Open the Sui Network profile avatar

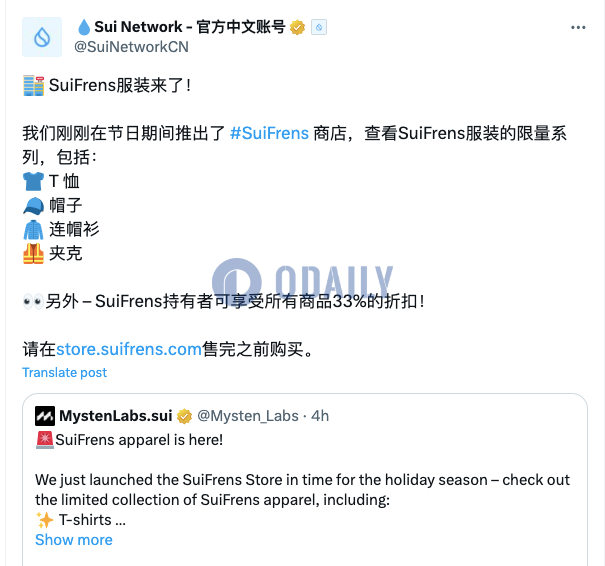pyautogui.click(x=42, y=37)
